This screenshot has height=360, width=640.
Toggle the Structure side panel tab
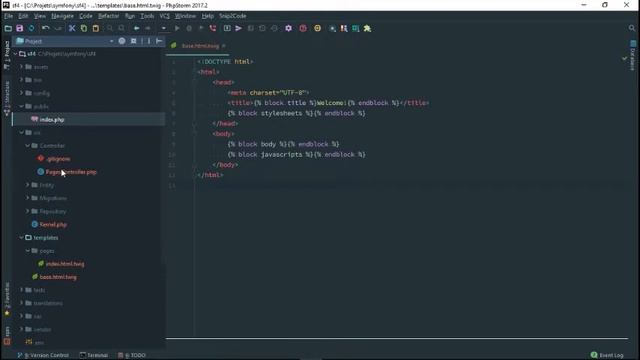pyautogui.click(x=7, y=98)
